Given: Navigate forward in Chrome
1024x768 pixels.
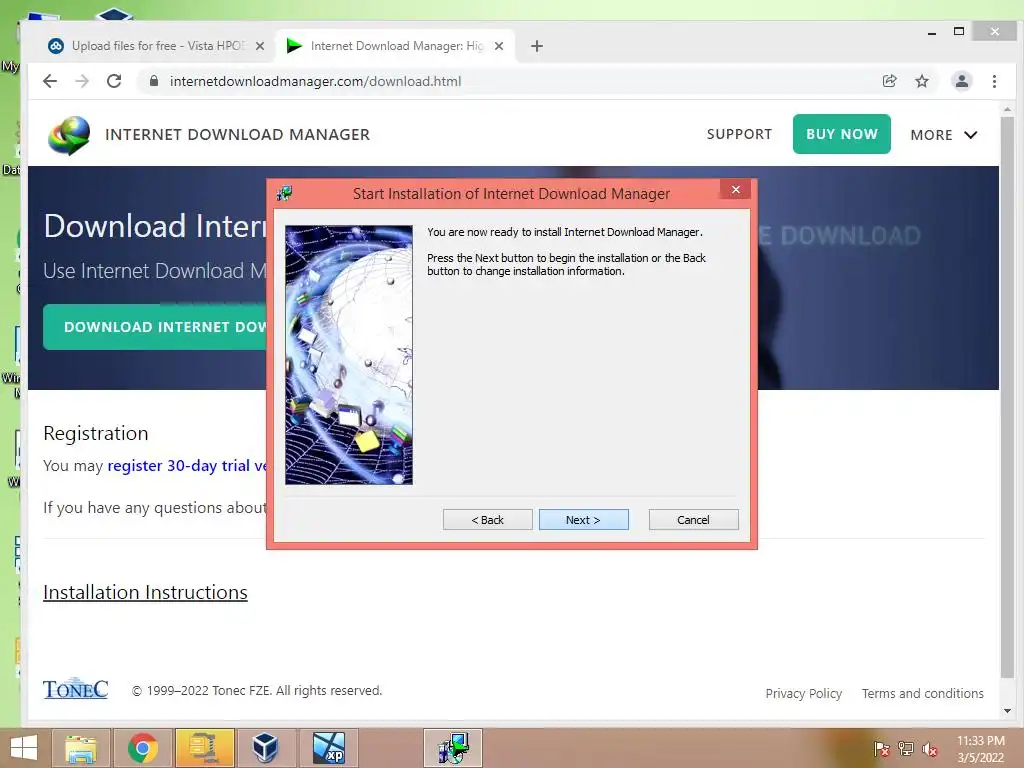Looking at the screenshot, I should pyautogui.click(x=82, y=81).
